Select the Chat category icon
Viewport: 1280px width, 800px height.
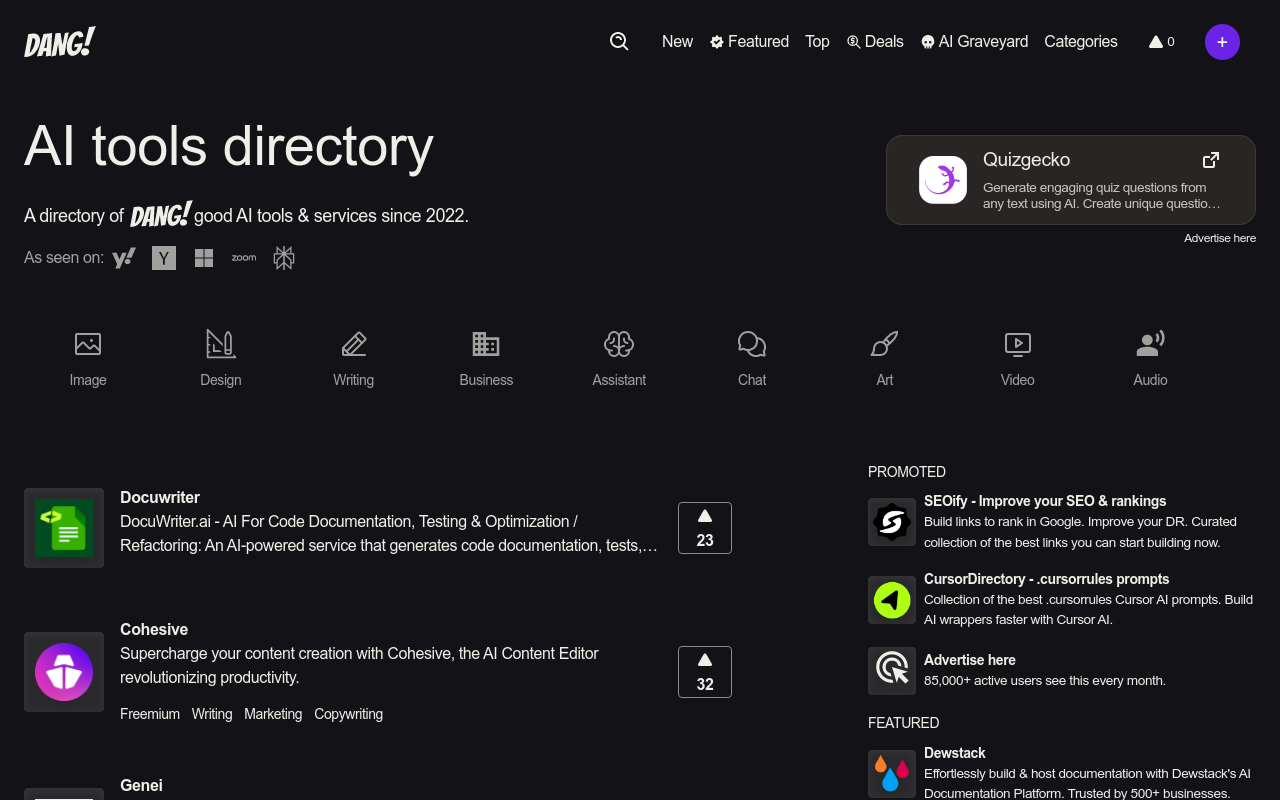click(752, 344)
